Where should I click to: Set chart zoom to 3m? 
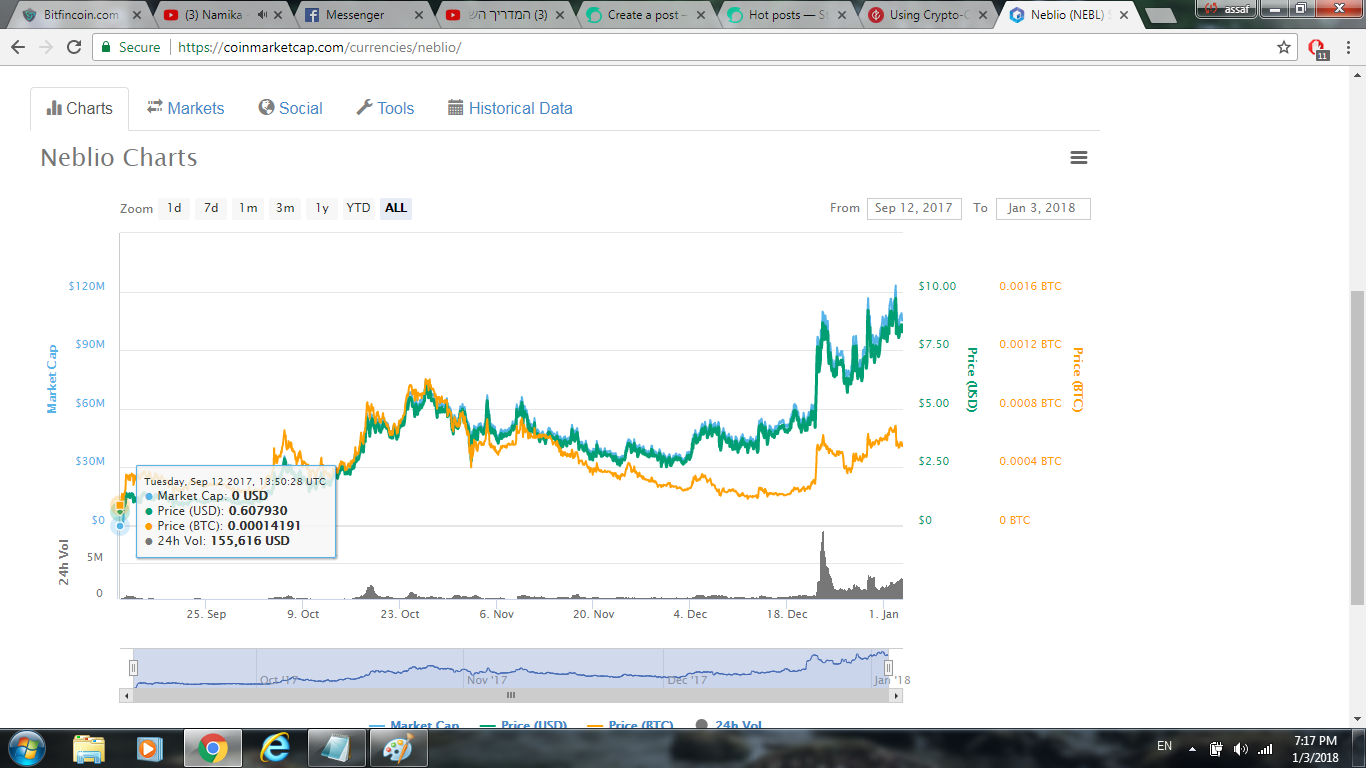[x=285, y=208]
